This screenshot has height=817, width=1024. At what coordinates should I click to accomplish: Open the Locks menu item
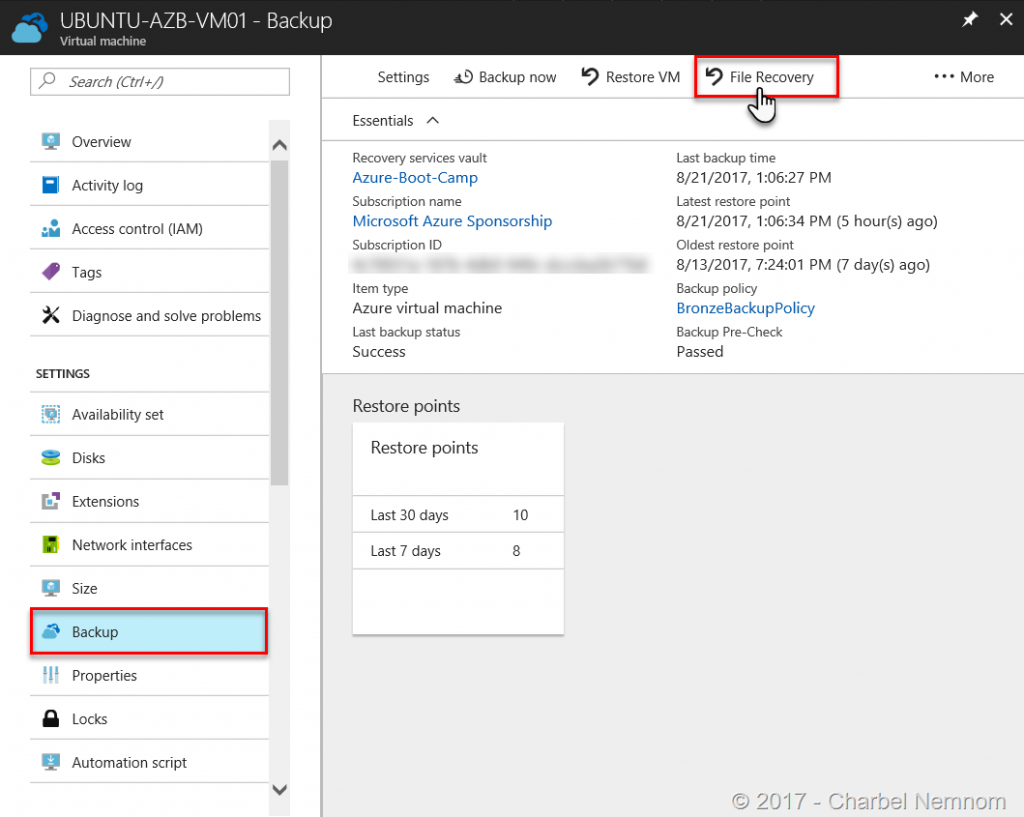click(150, 718)
